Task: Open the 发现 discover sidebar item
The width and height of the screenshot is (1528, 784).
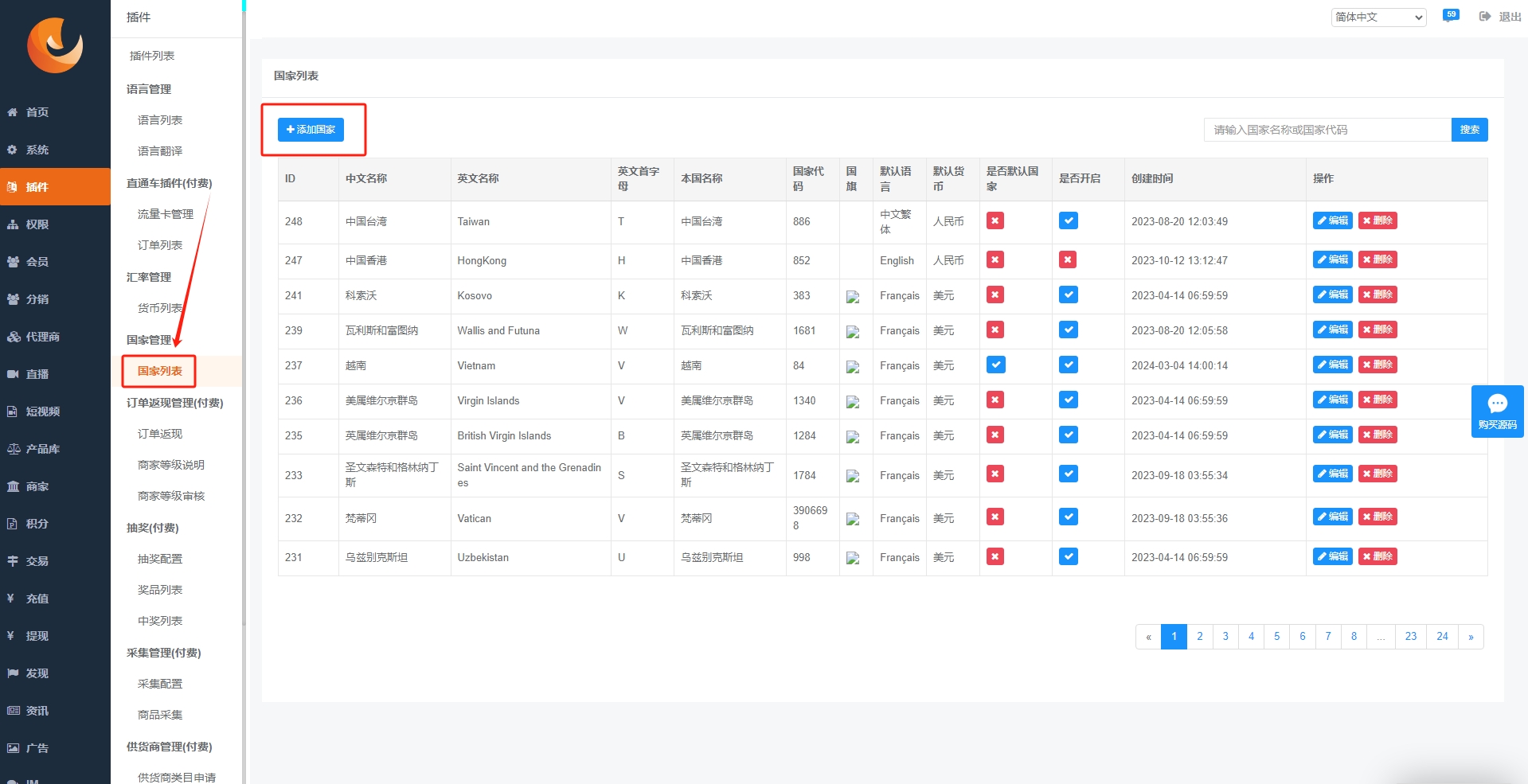Action: (55, 673)
